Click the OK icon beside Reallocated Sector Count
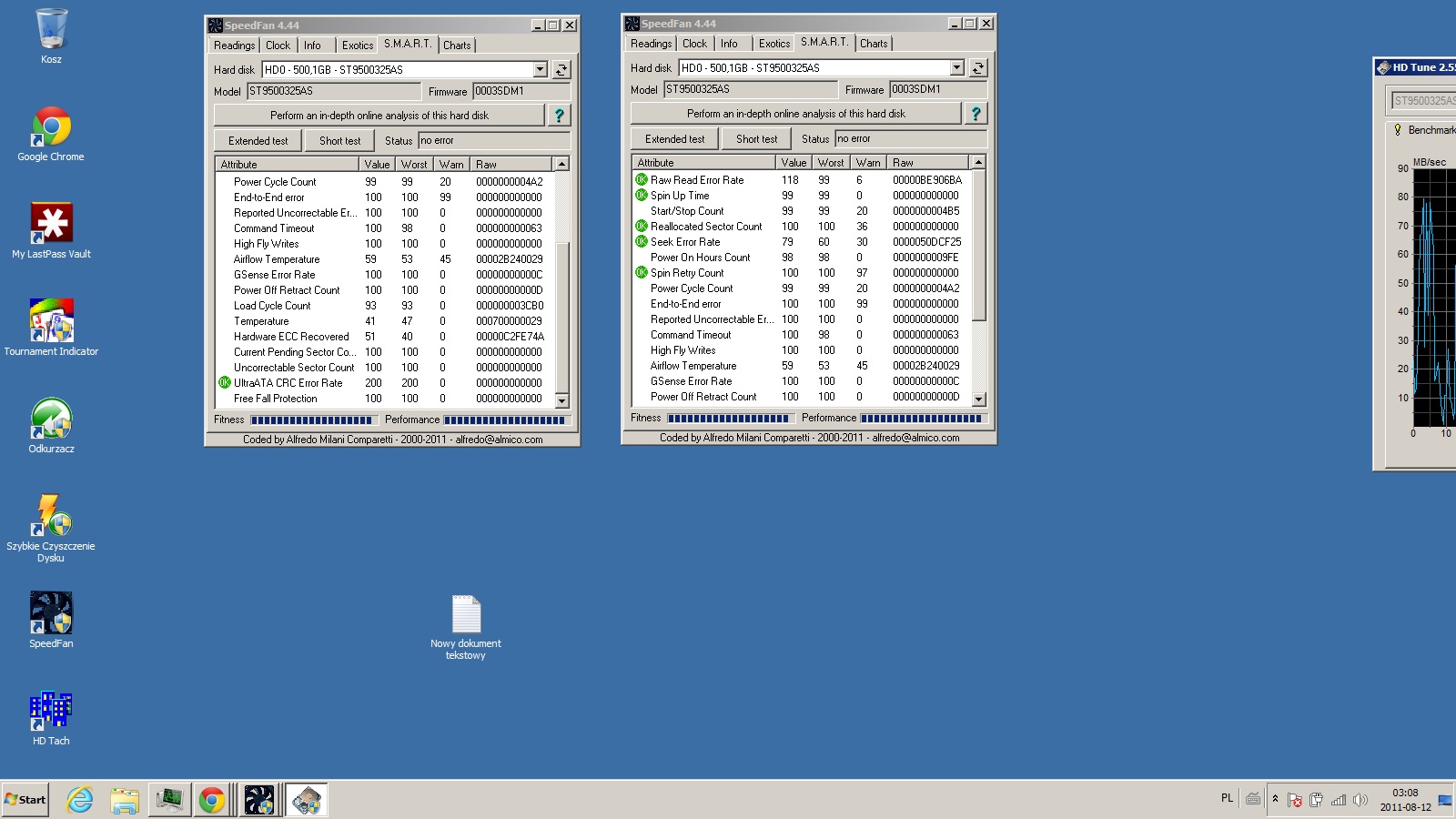 pyautogui.click(x=642, y=227)
